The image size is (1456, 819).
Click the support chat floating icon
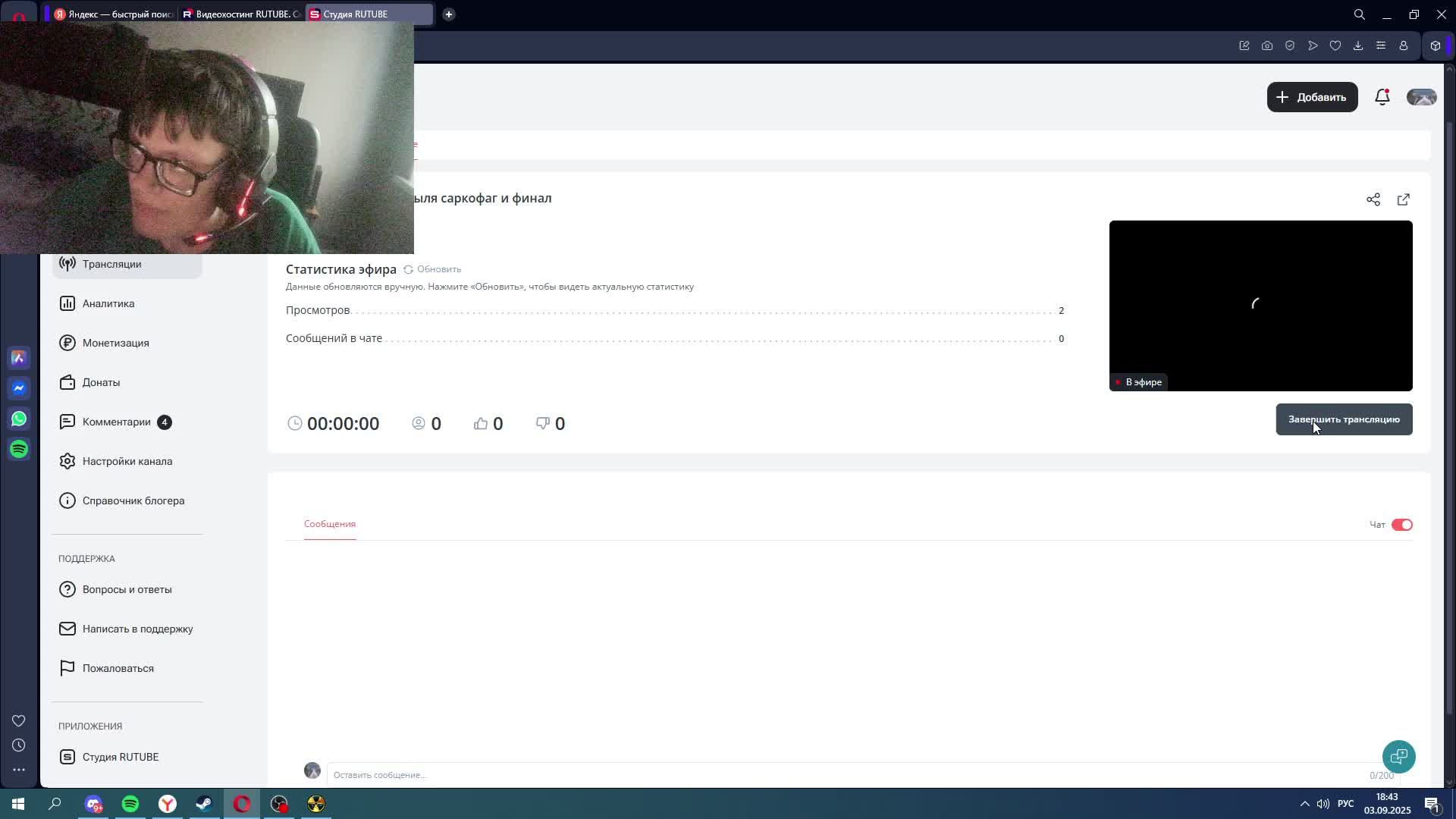pyautogui.click(x=1398, y=756)
